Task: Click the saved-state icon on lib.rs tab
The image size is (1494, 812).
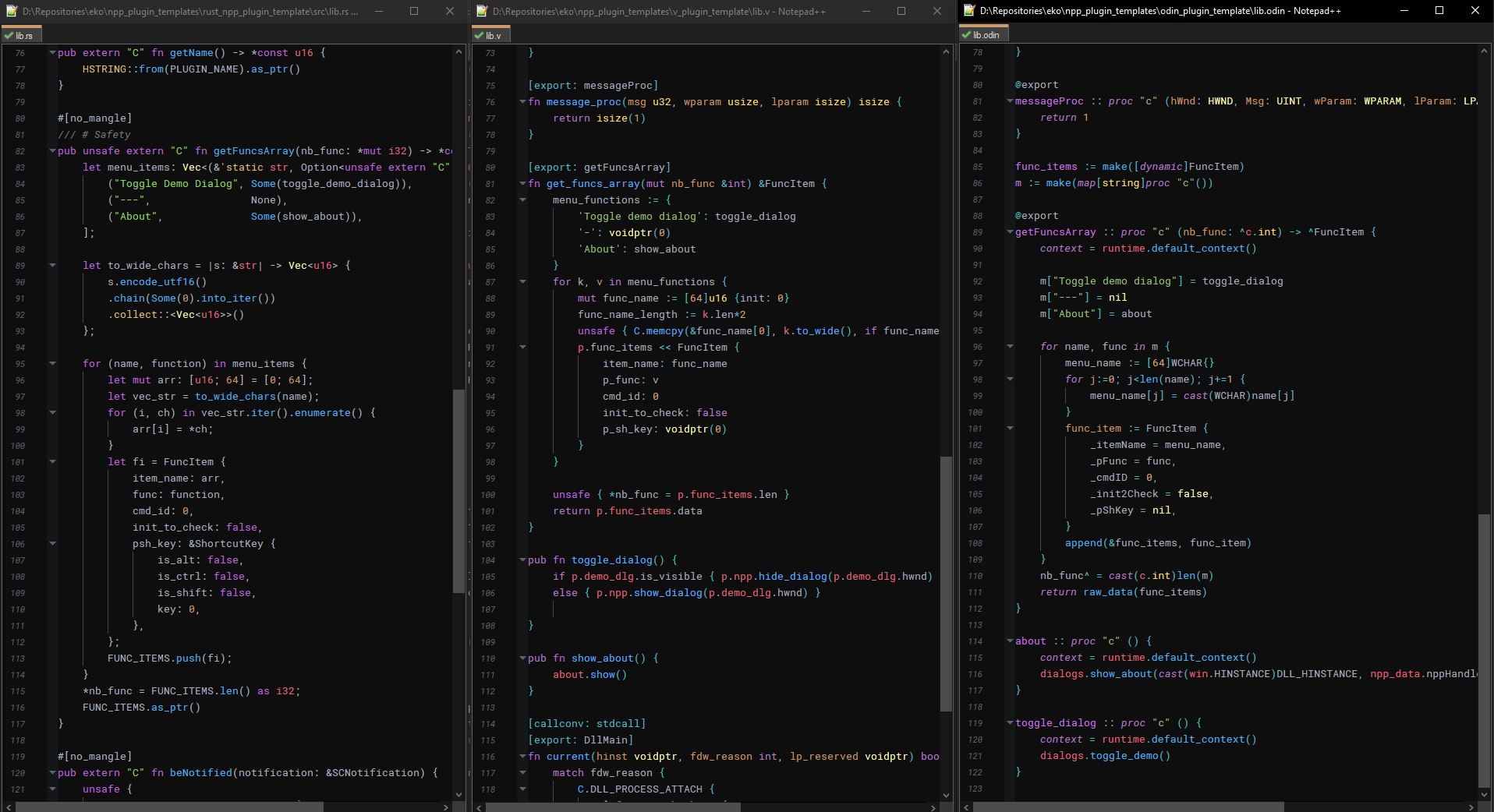Action: [x=9, y=36]
